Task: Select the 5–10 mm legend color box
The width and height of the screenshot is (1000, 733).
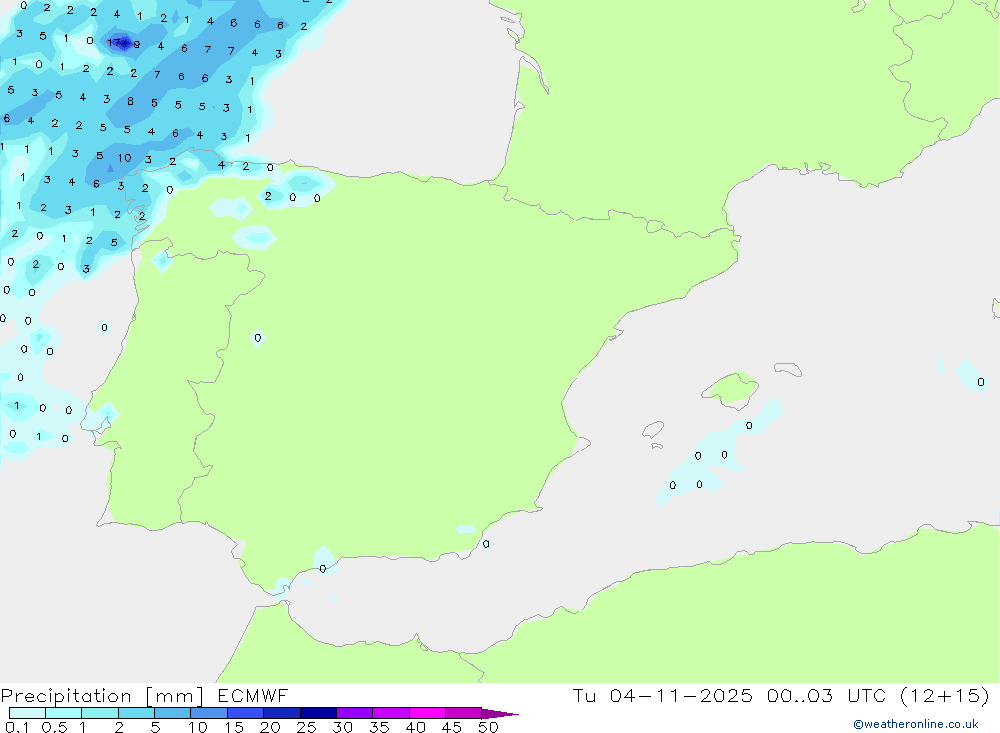Action: (x=173, y=713)
